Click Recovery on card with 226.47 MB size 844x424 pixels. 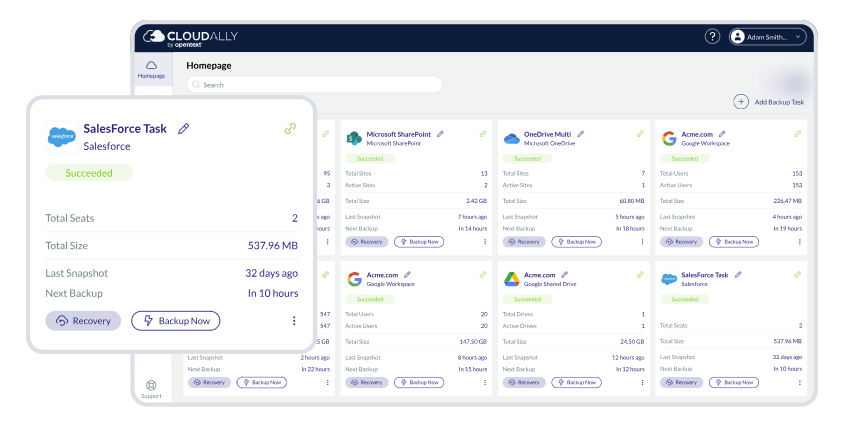[681, 242]
